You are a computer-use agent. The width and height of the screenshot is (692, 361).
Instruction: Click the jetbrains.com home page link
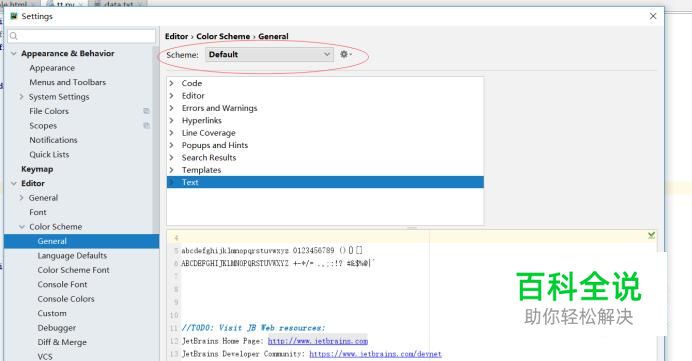[x=318, y=341]
